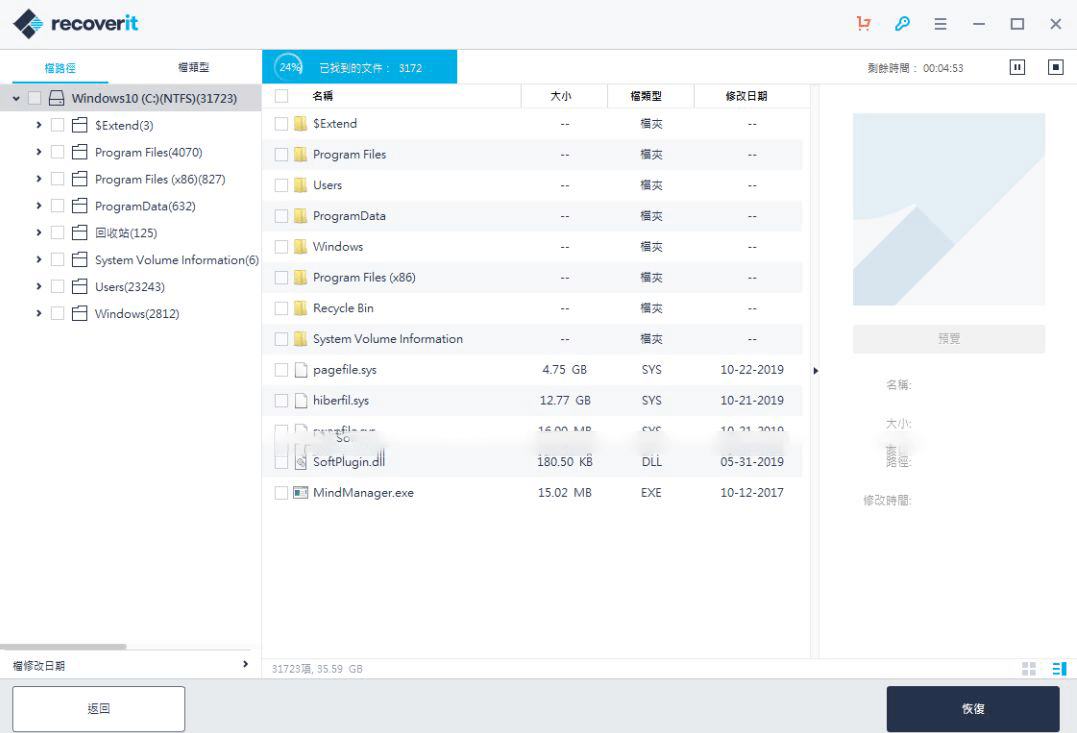Expand the Program Files (x86)(827) node
The image size is (1077, 733).
38,179
